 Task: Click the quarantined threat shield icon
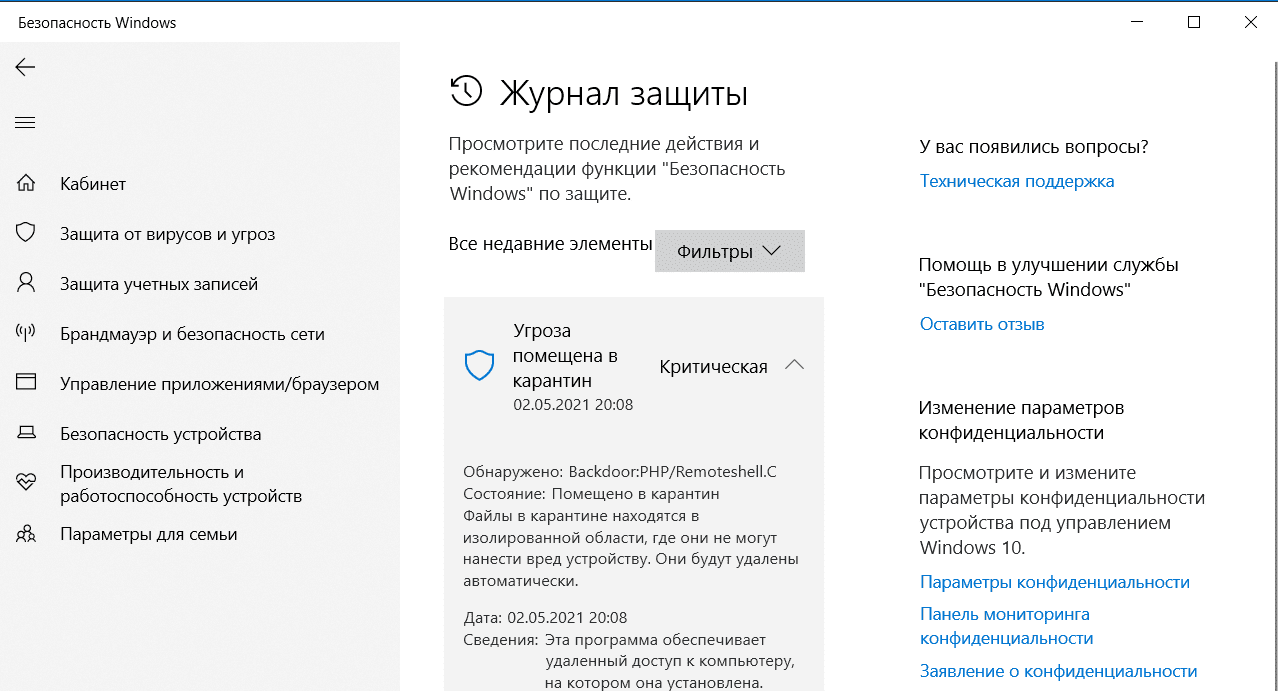[480, 366]
